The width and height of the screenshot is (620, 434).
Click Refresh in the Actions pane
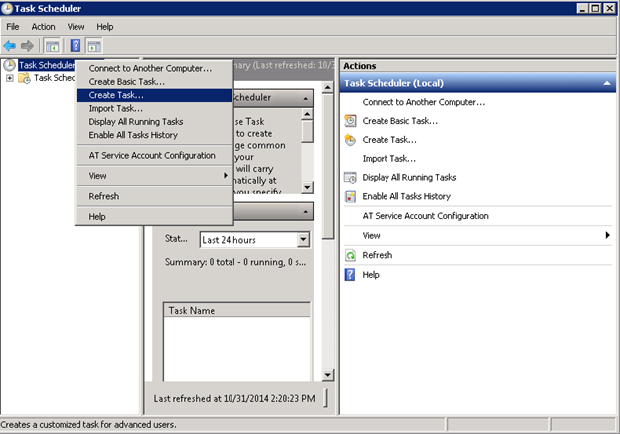[377, 255]
